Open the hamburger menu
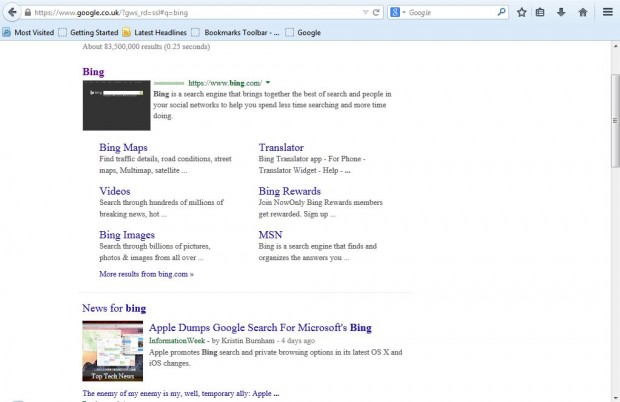The height and width of the screenshot is (402, 620). [x=608, y=12]
